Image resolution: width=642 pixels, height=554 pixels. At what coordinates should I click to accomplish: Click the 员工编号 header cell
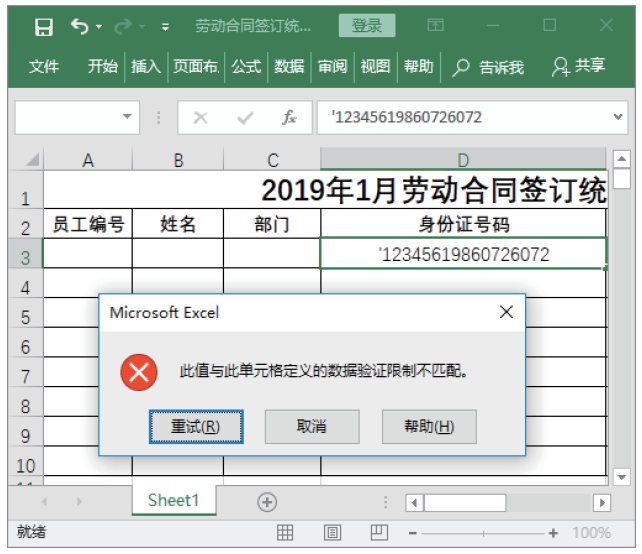tap(88, 224)
